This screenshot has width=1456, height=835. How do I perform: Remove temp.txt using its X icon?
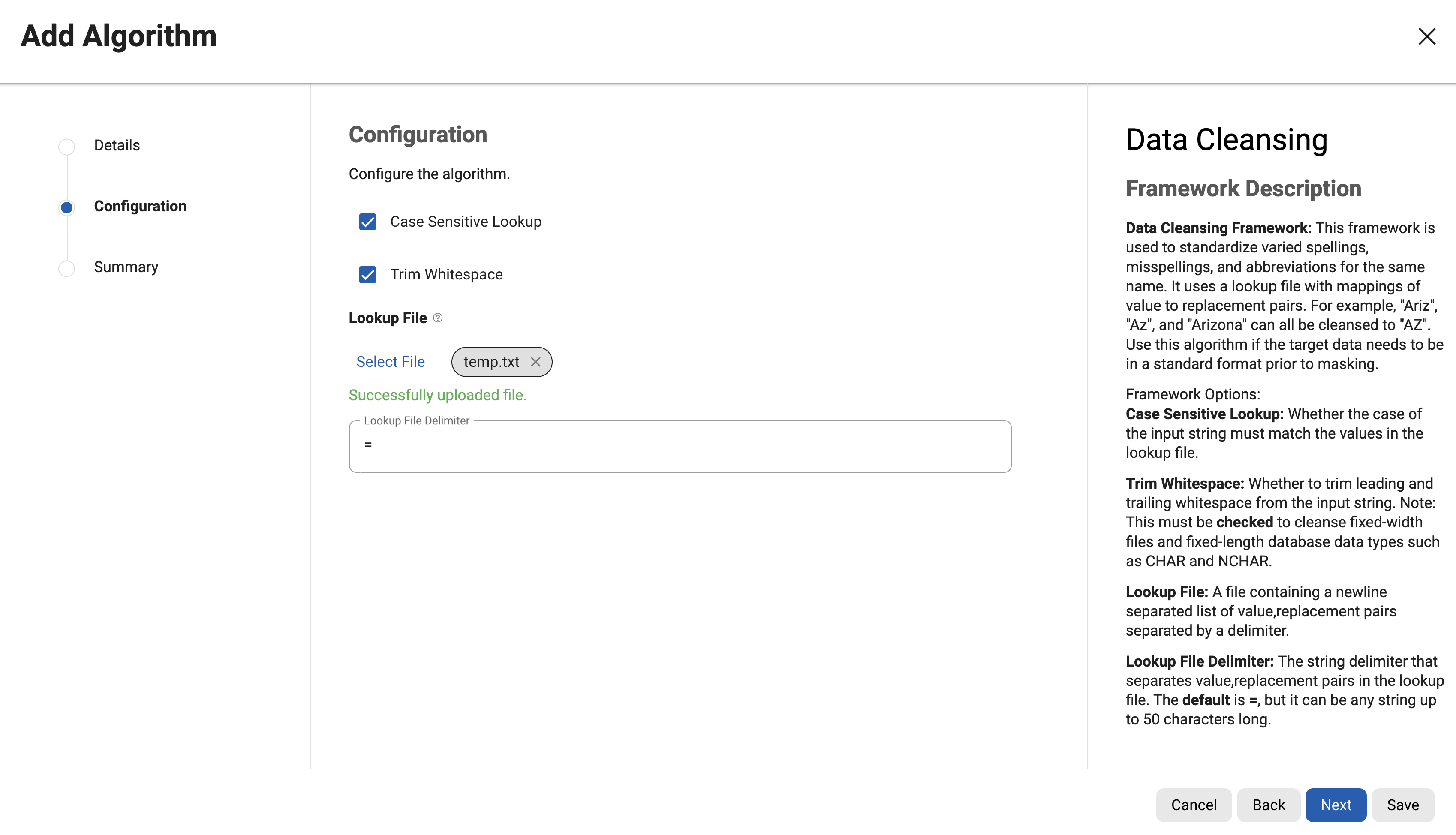click(535, 362)
